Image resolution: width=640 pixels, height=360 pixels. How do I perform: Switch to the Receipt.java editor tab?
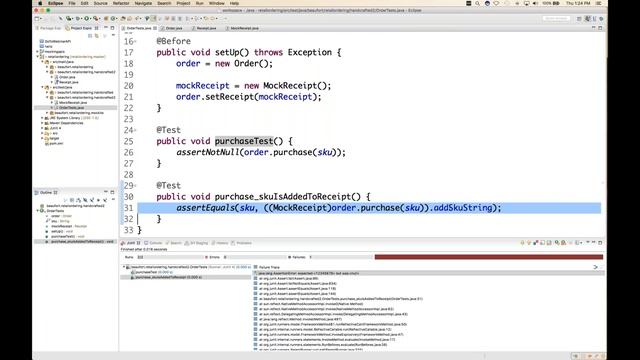click(204, 28)
